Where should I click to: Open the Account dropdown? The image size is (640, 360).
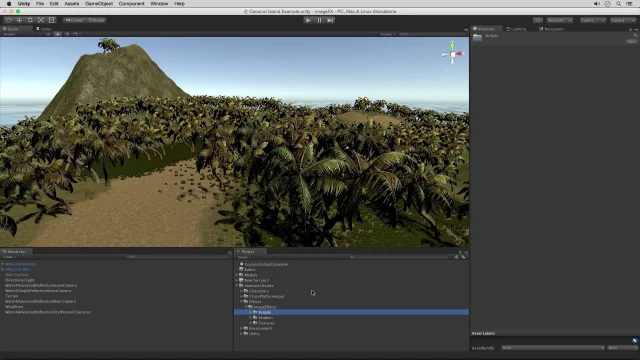point(560,20)
